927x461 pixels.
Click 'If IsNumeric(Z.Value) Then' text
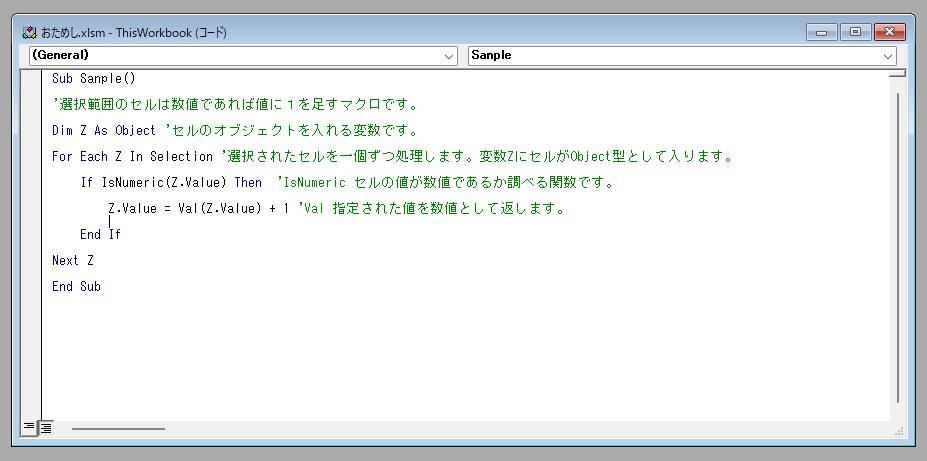click(171, 183)
